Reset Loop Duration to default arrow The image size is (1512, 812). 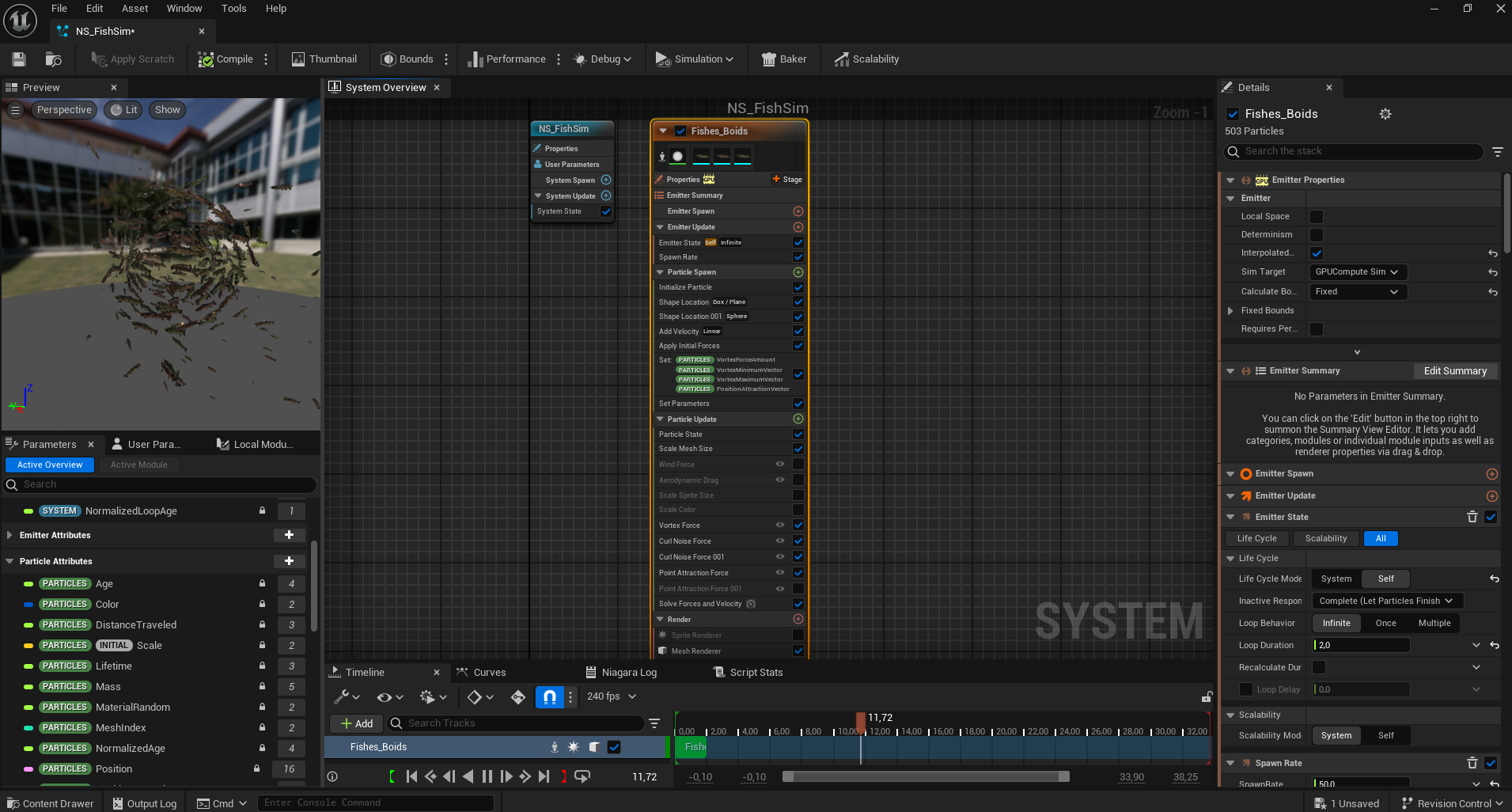(x=1494, y=645)
